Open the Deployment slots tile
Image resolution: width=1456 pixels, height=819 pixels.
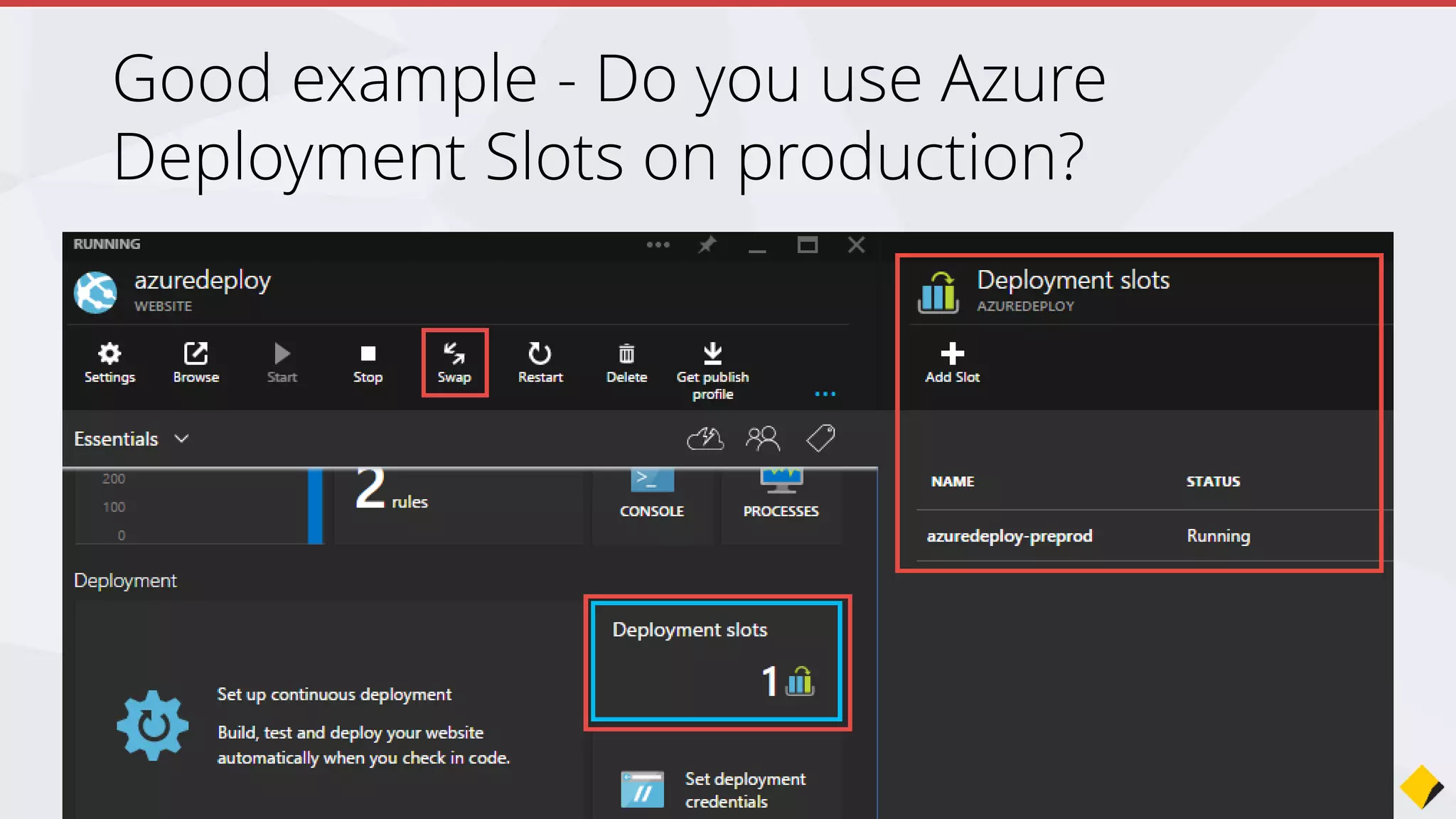click(x=717, y=662)
